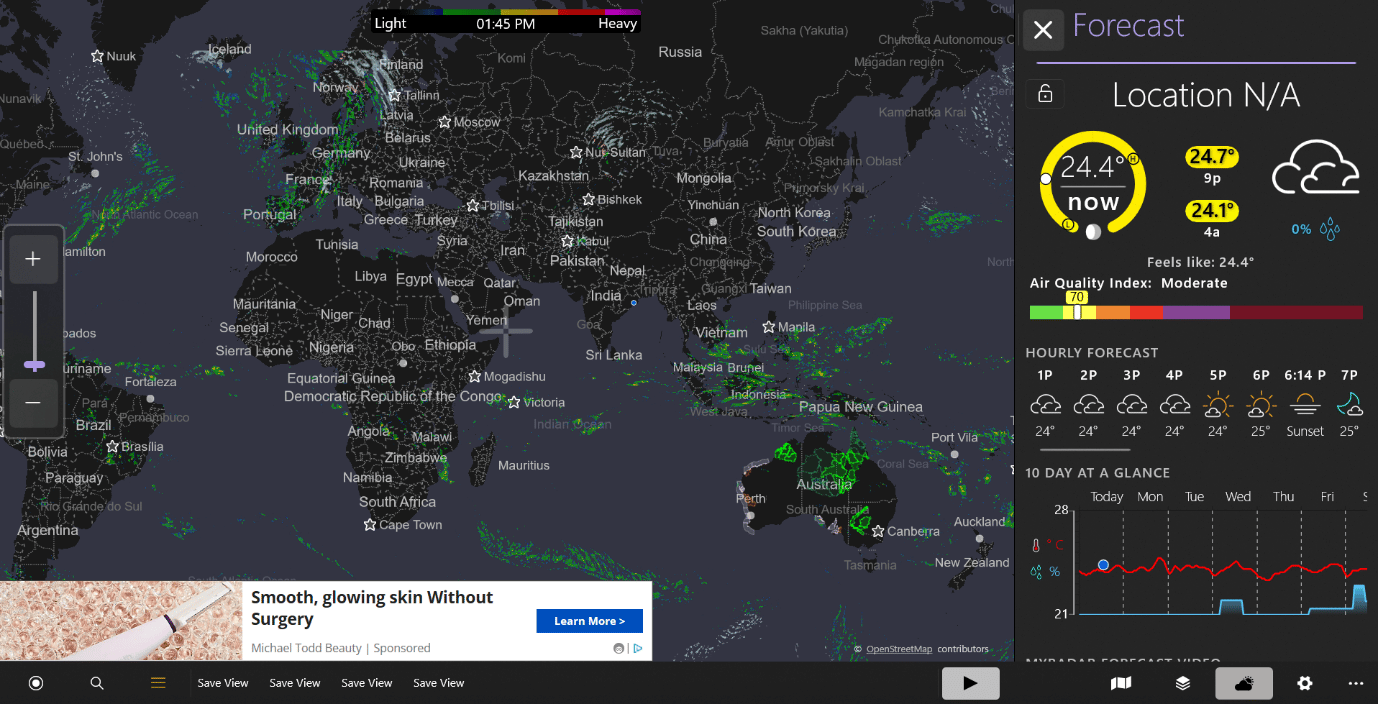Open the MyRadar settings gear
1378x704 pixels.
pos(1304,683)
